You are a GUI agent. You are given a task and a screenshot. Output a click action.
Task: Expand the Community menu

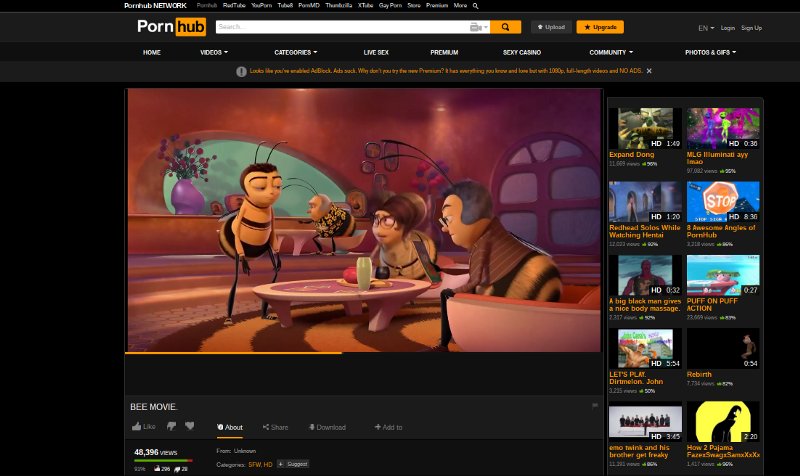tap(610, 51)
